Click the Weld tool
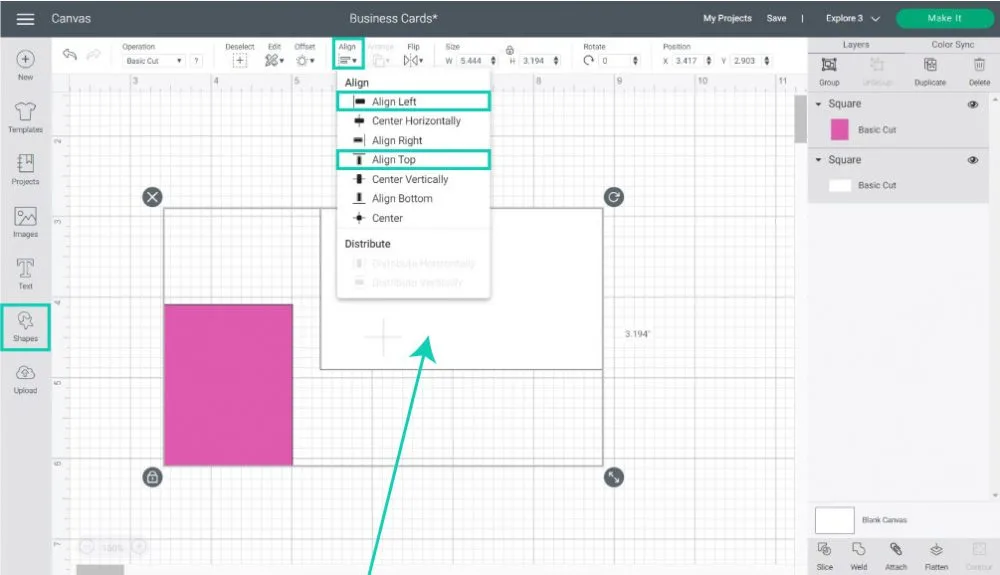The image size is (1000, 575). click(x=858, y=555)
